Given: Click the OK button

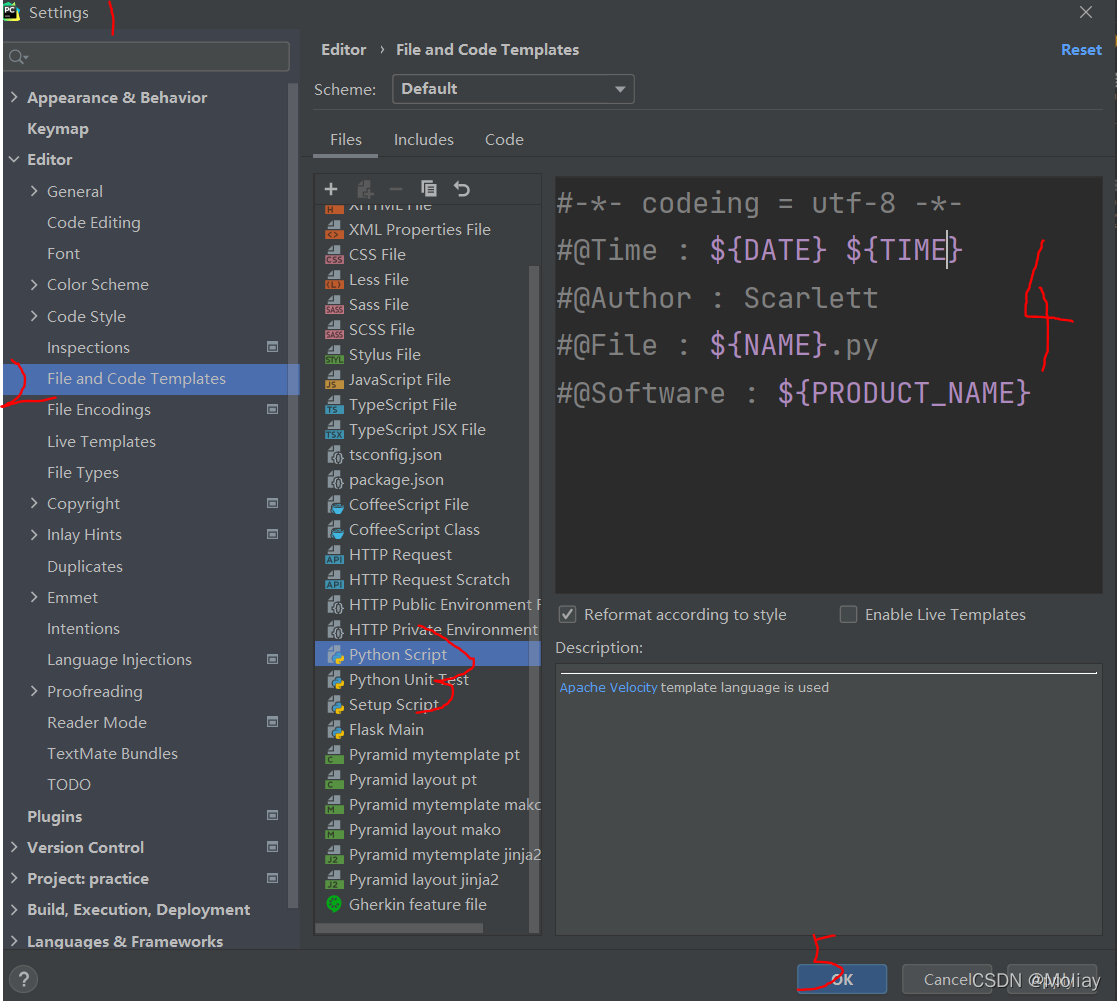Looking at the screenshot, I should point(842,979).
